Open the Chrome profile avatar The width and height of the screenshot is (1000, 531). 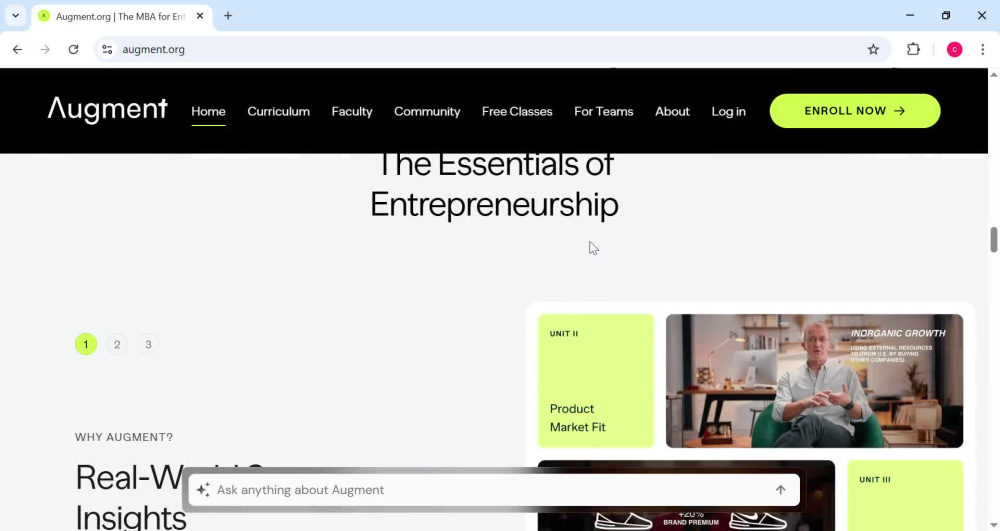(954, 49)
